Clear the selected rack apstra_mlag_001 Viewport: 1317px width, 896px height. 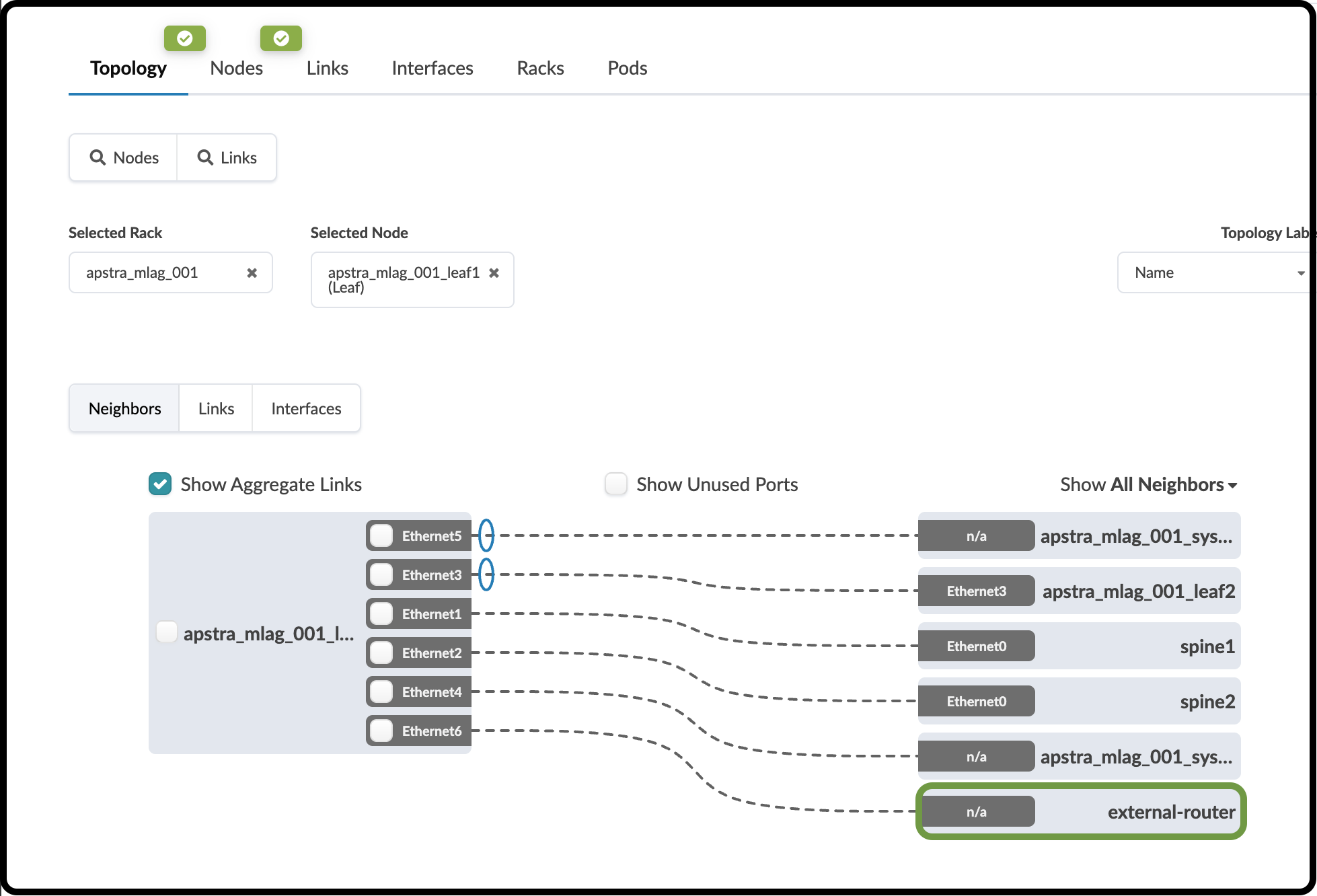coord(252,273)
